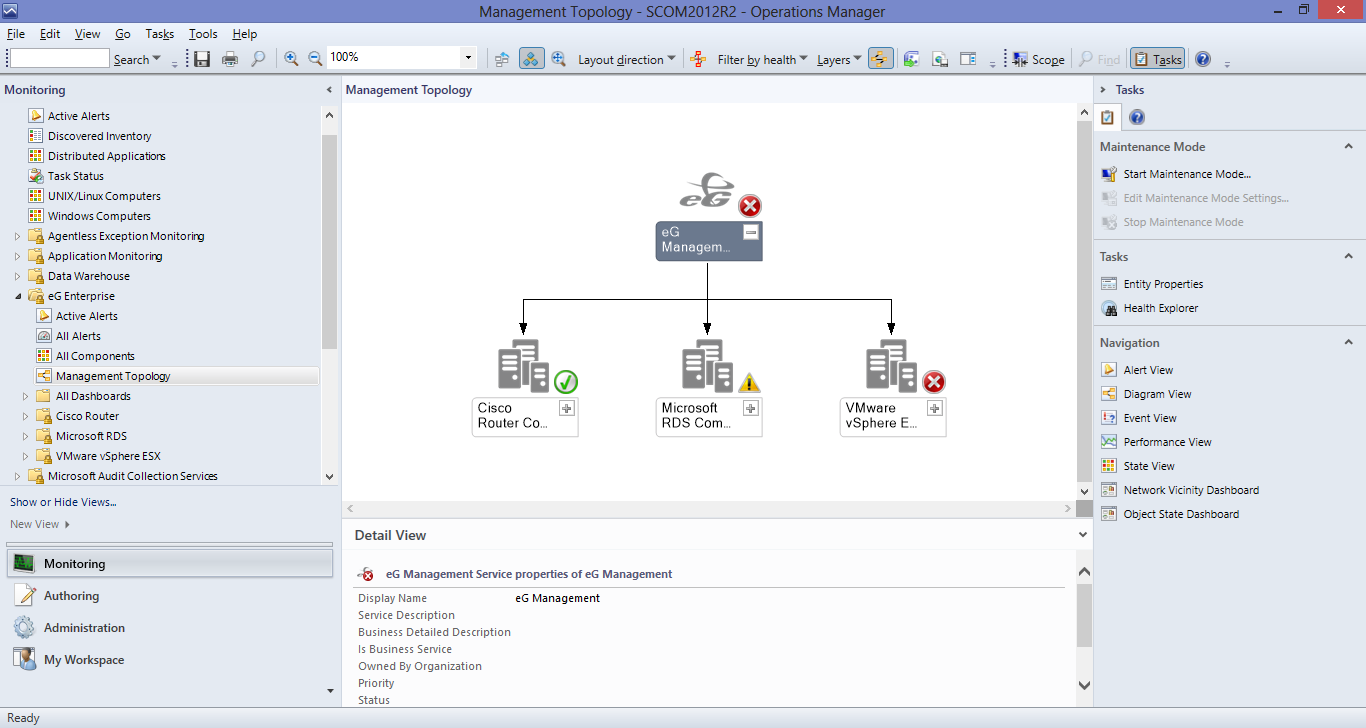Expand the Data Warehouse folder
This screenshot has width=1366, height=728.
(17, 276)
